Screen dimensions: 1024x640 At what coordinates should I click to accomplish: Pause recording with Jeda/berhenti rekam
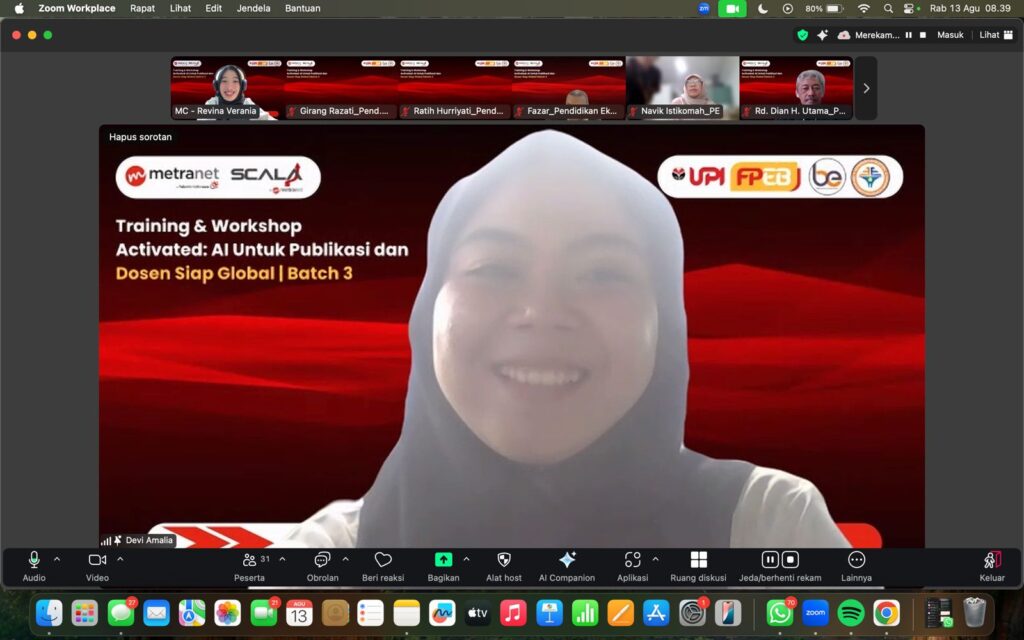(x=770, y=560)
